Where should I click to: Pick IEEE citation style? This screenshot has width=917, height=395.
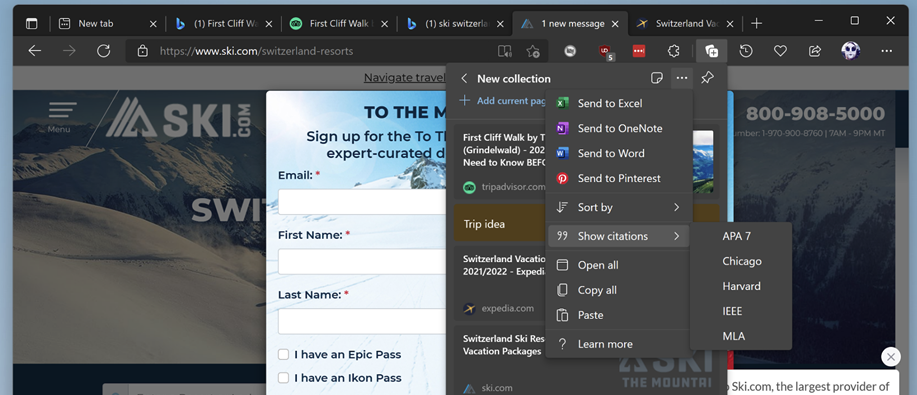(x=741, y=311)
